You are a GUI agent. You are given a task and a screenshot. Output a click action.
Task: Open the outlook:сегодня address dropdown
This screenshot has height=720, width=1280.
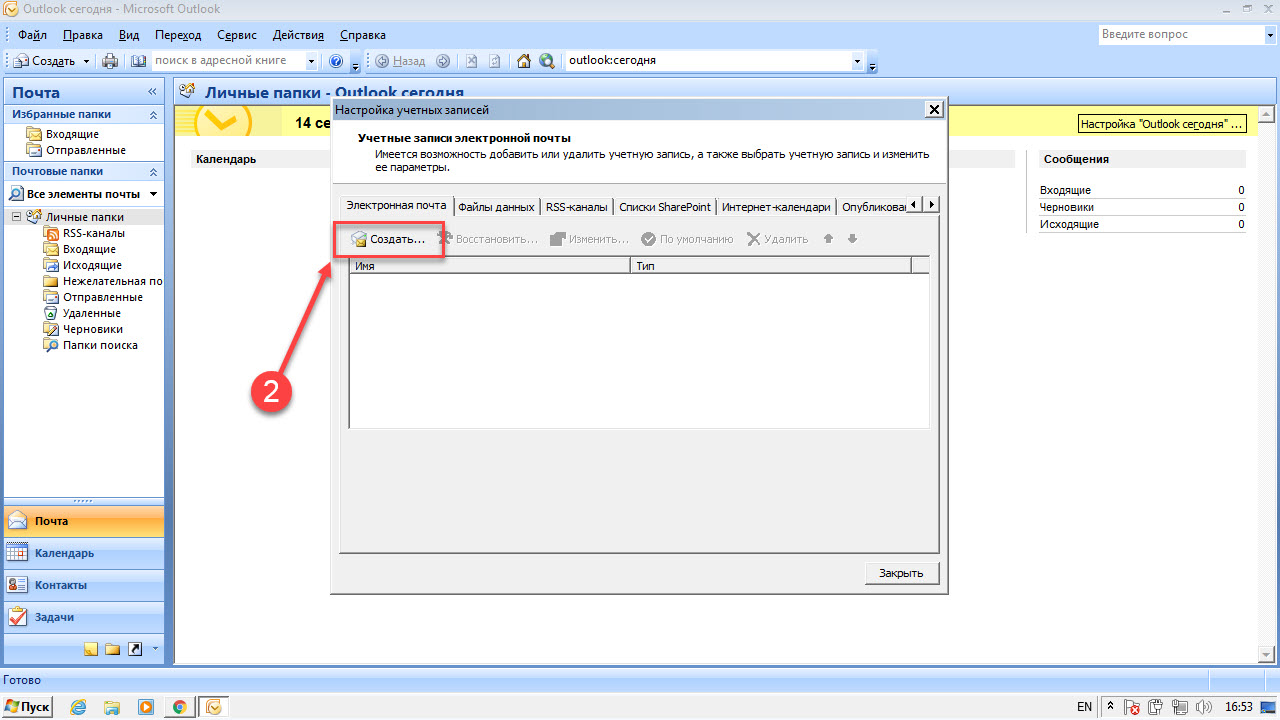pyautogui.click(x=857, y=61)
